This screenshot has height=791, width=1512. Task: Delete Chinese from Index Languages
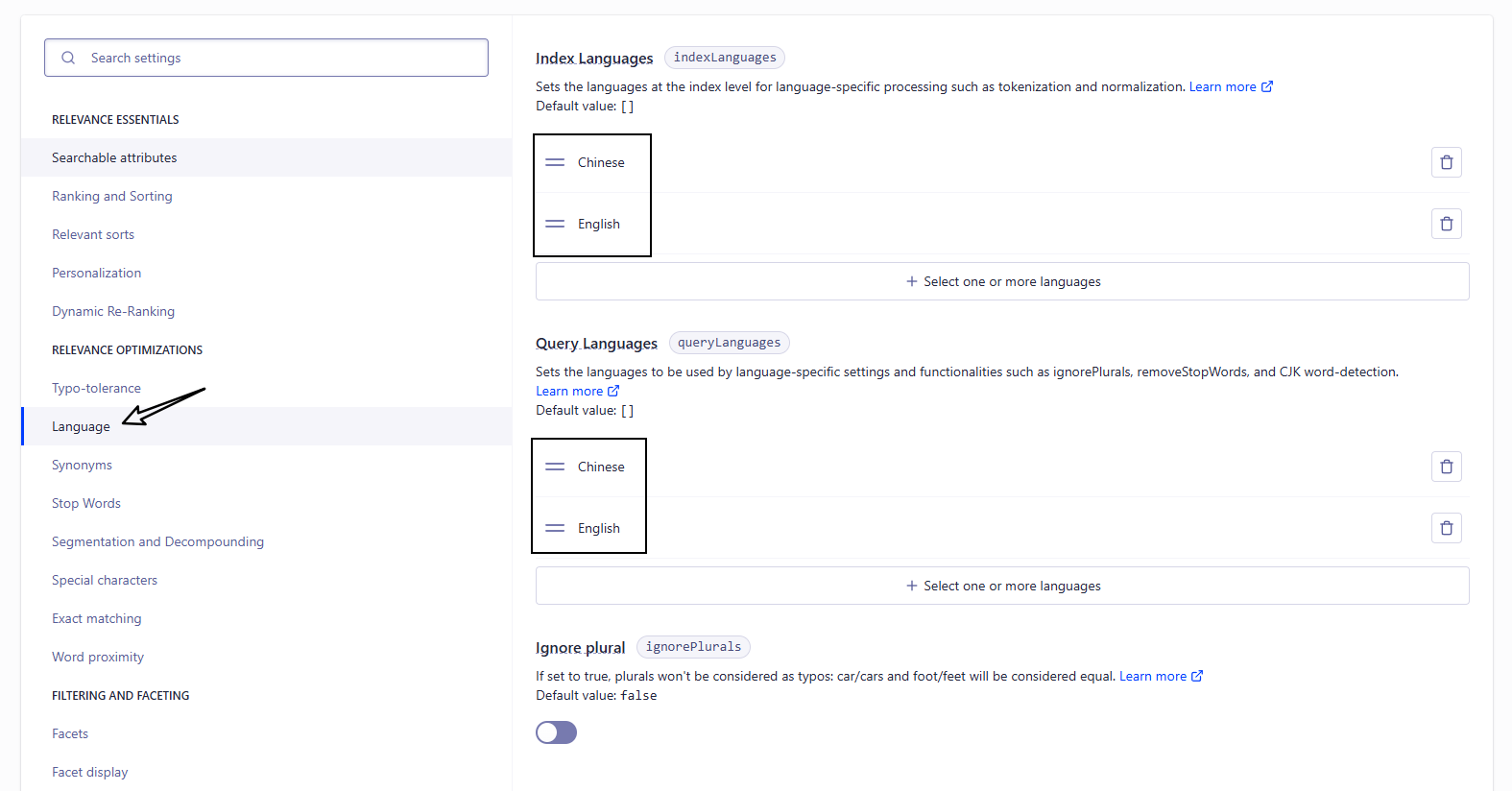[x=1446, y=162]
